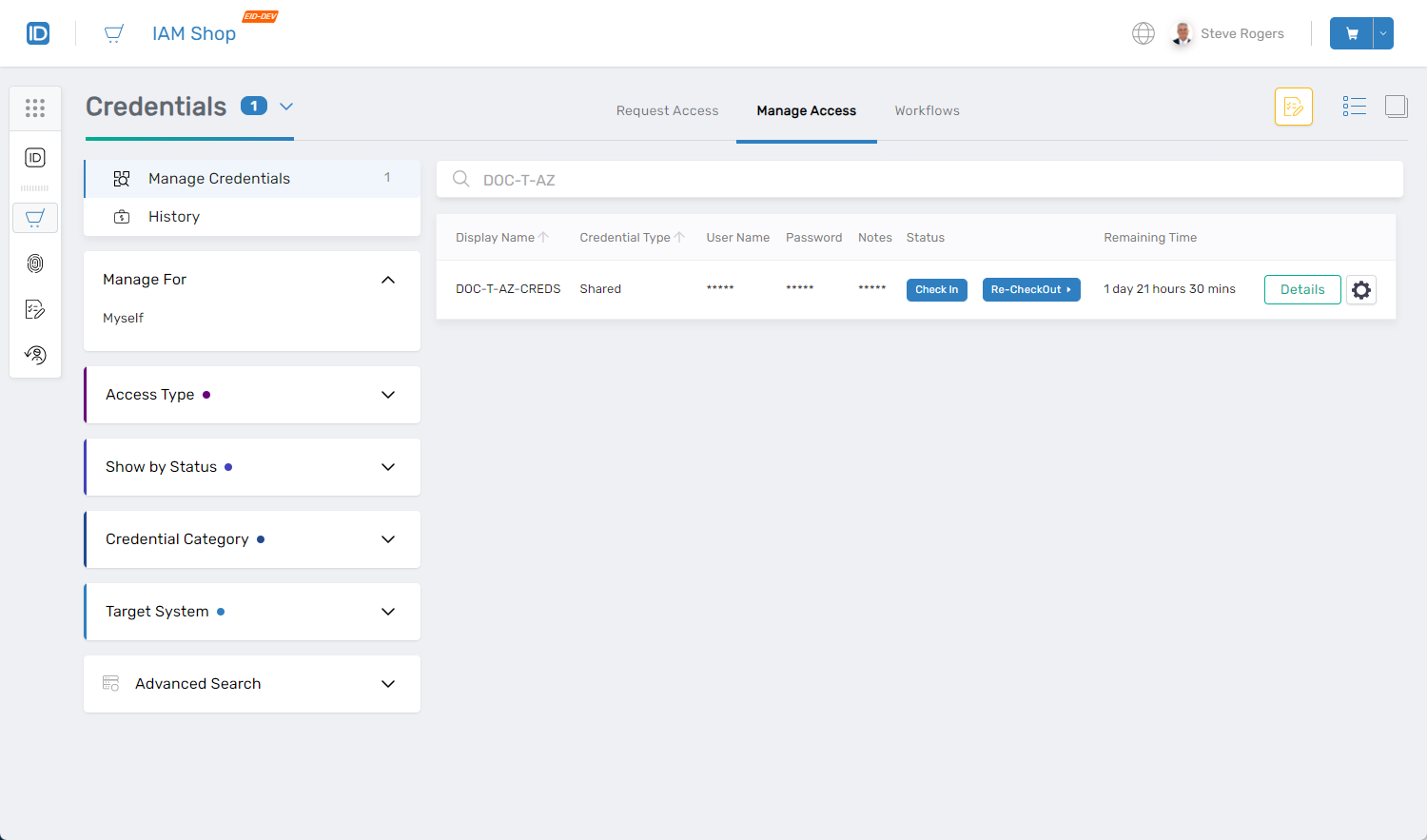The width and height of the screenshot is (1427, 840).
Task: Open the Credentials heading dropdown chevron
Action: tap(286, 107)
